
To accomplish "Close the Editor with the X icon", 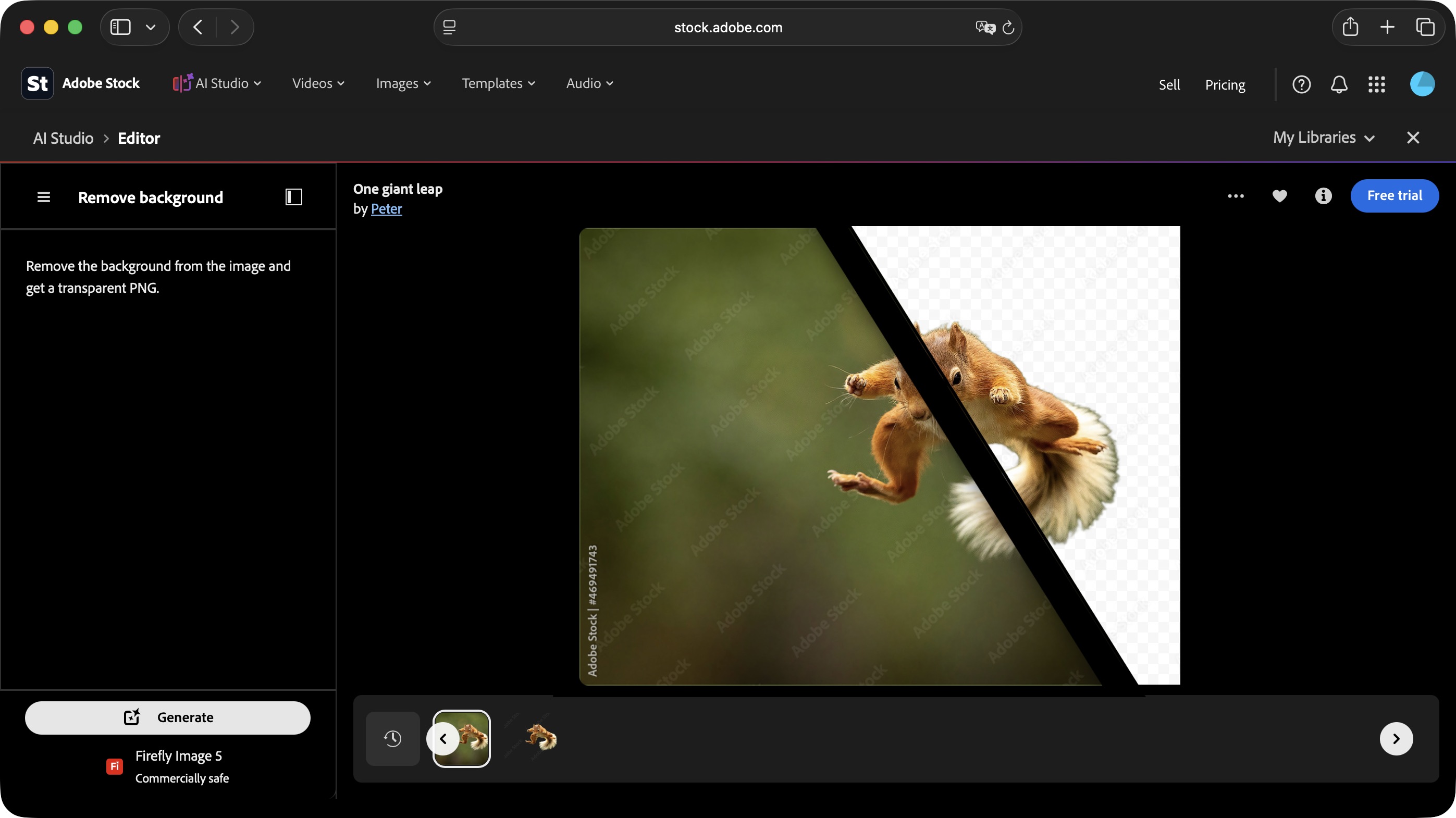I will 1412,138.
